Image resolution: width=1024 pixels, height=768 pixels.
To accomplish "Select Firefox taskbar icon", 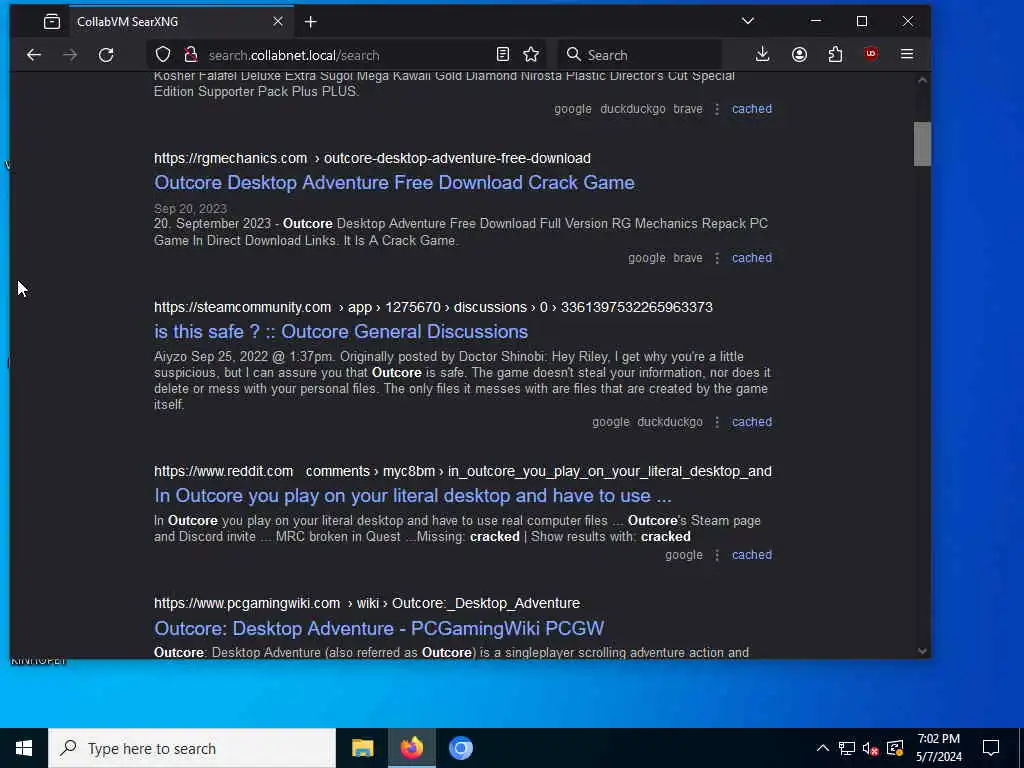I will point(411,748).
